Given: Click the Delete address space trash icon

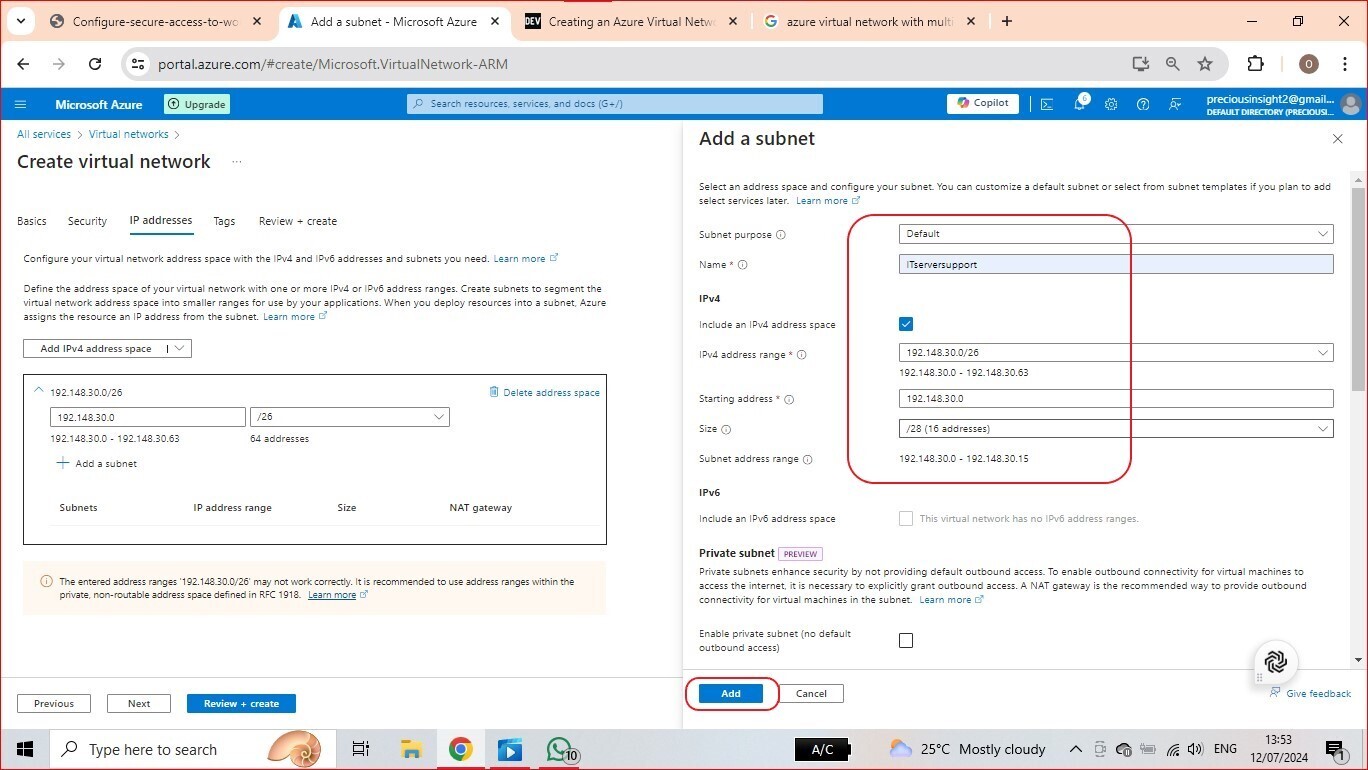Looking at the screenshot, I should click(x=494, y=392).
